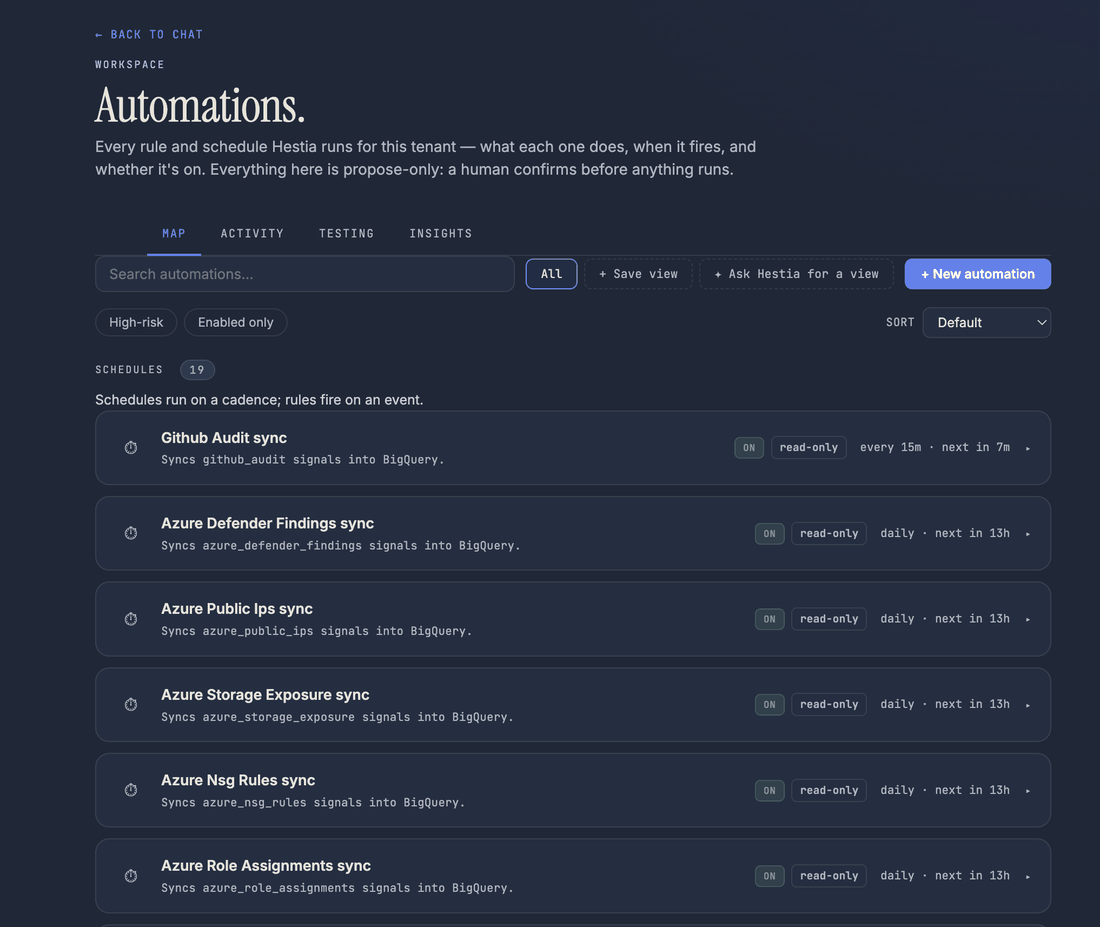Open the Azure Nsg Rules sync title

coord(238,780)
